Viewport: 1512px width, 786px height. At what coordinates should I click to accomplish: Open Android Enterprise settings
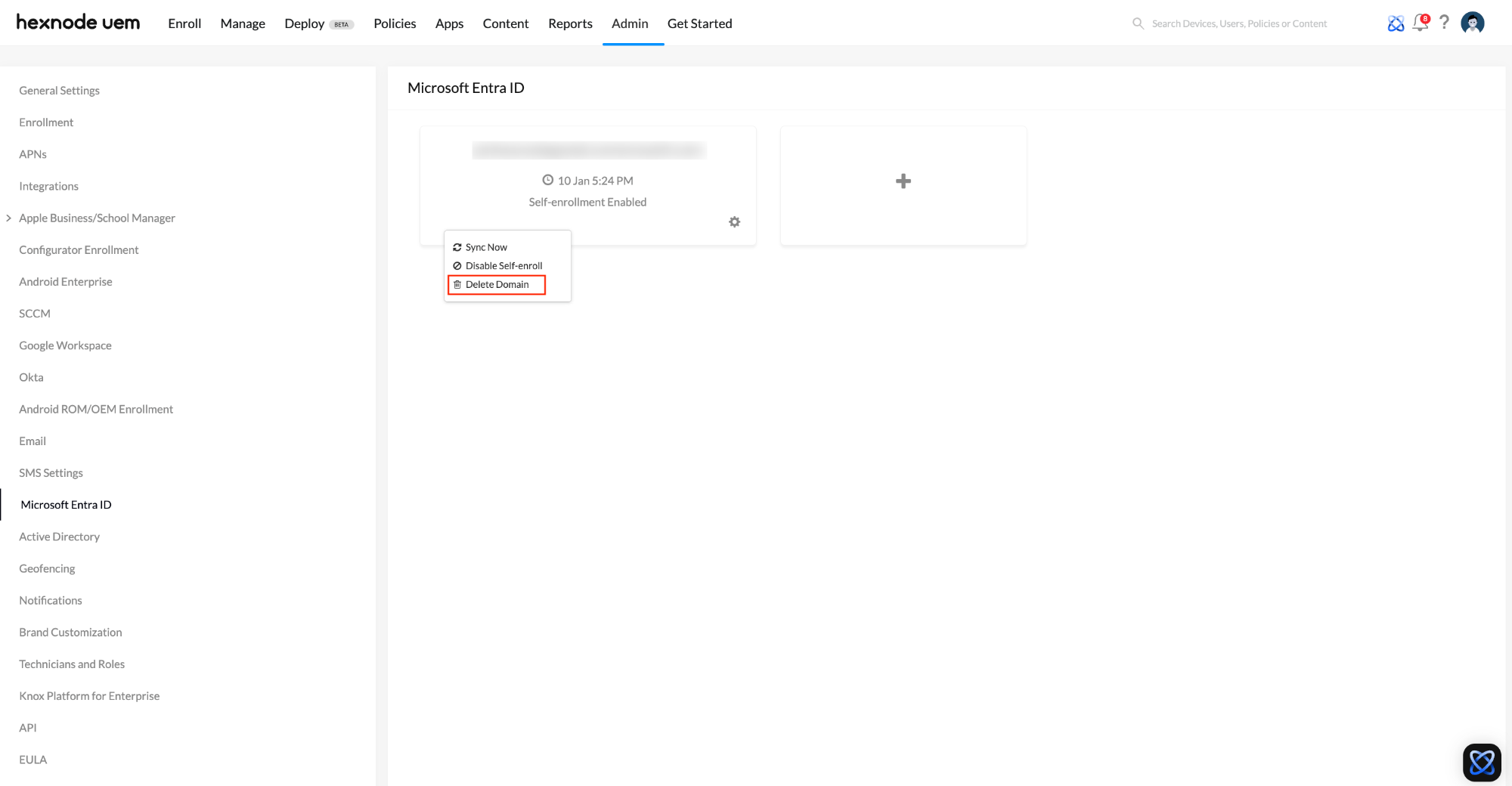[x=65, y=282]
